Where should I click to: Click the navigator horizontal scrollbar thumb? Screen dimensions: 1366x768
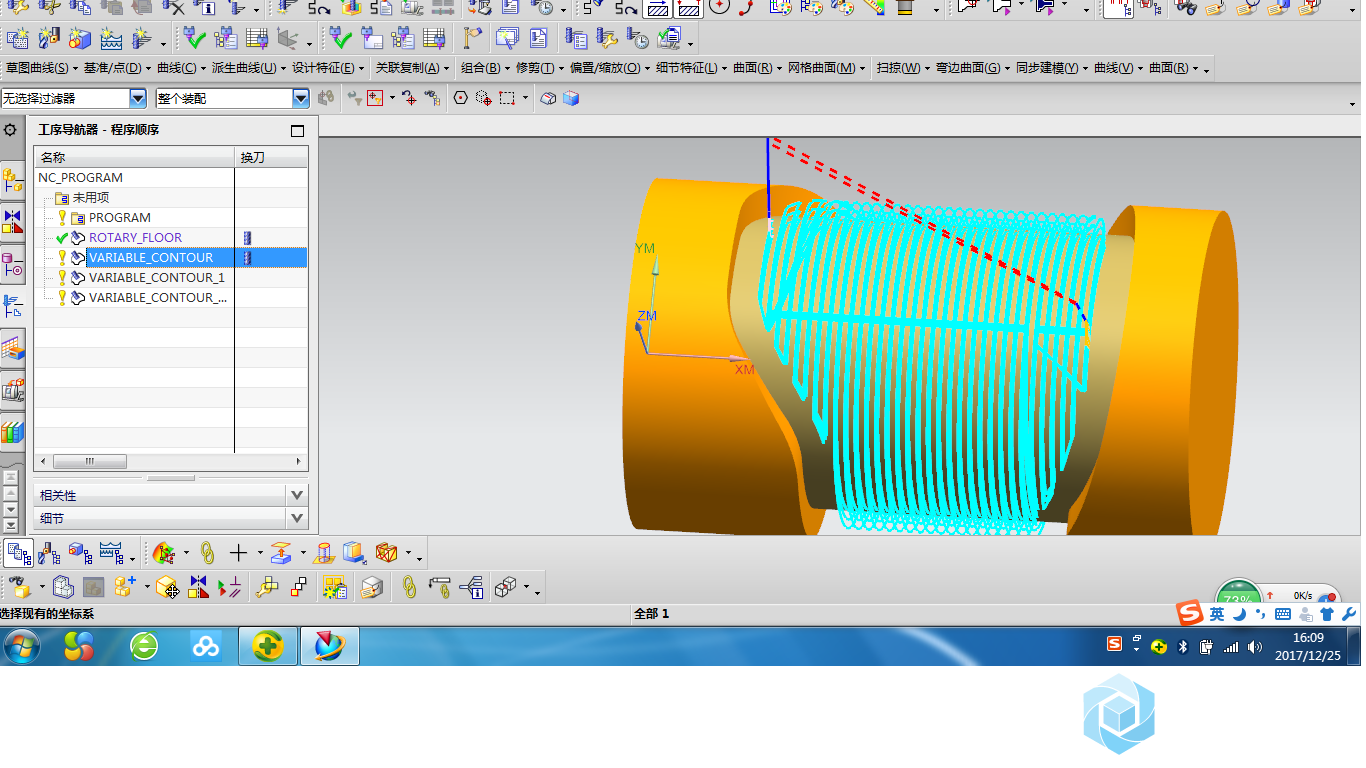point(89,461)
